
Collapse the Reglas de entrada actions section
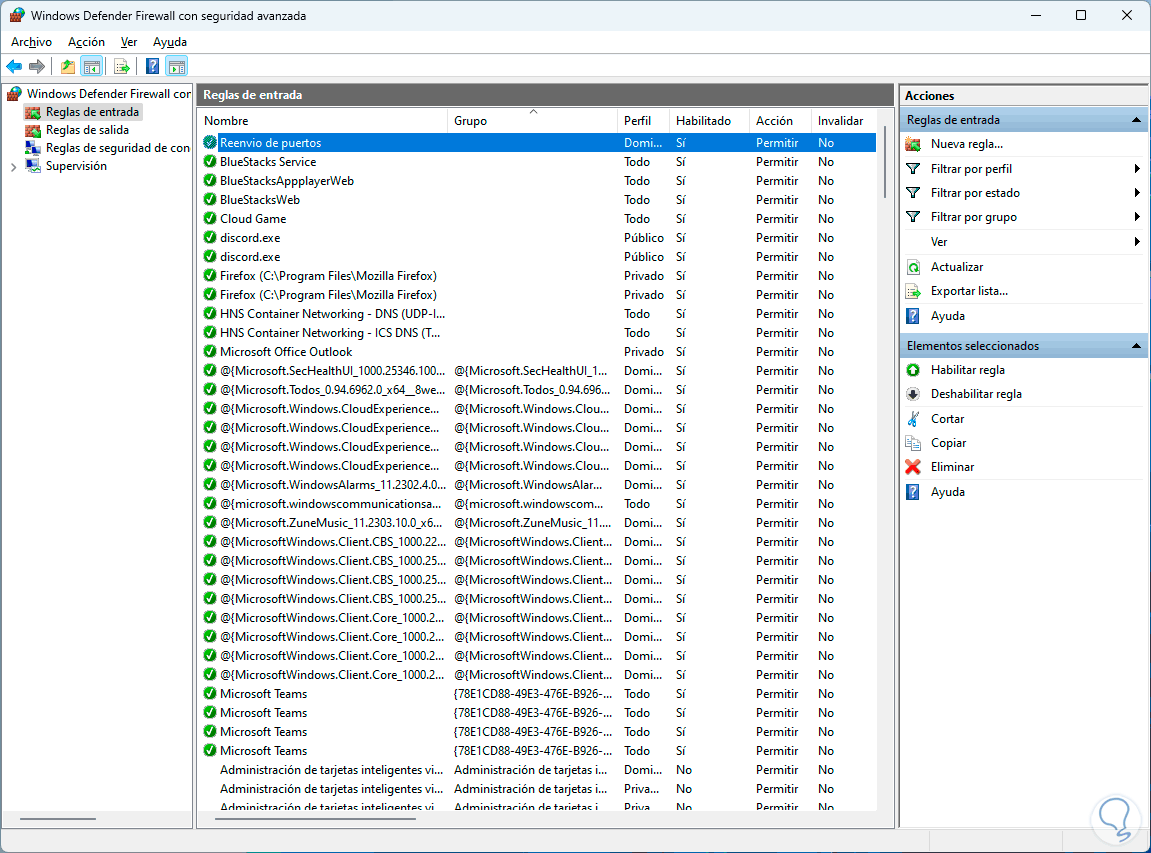click(x=1136, y=120)
